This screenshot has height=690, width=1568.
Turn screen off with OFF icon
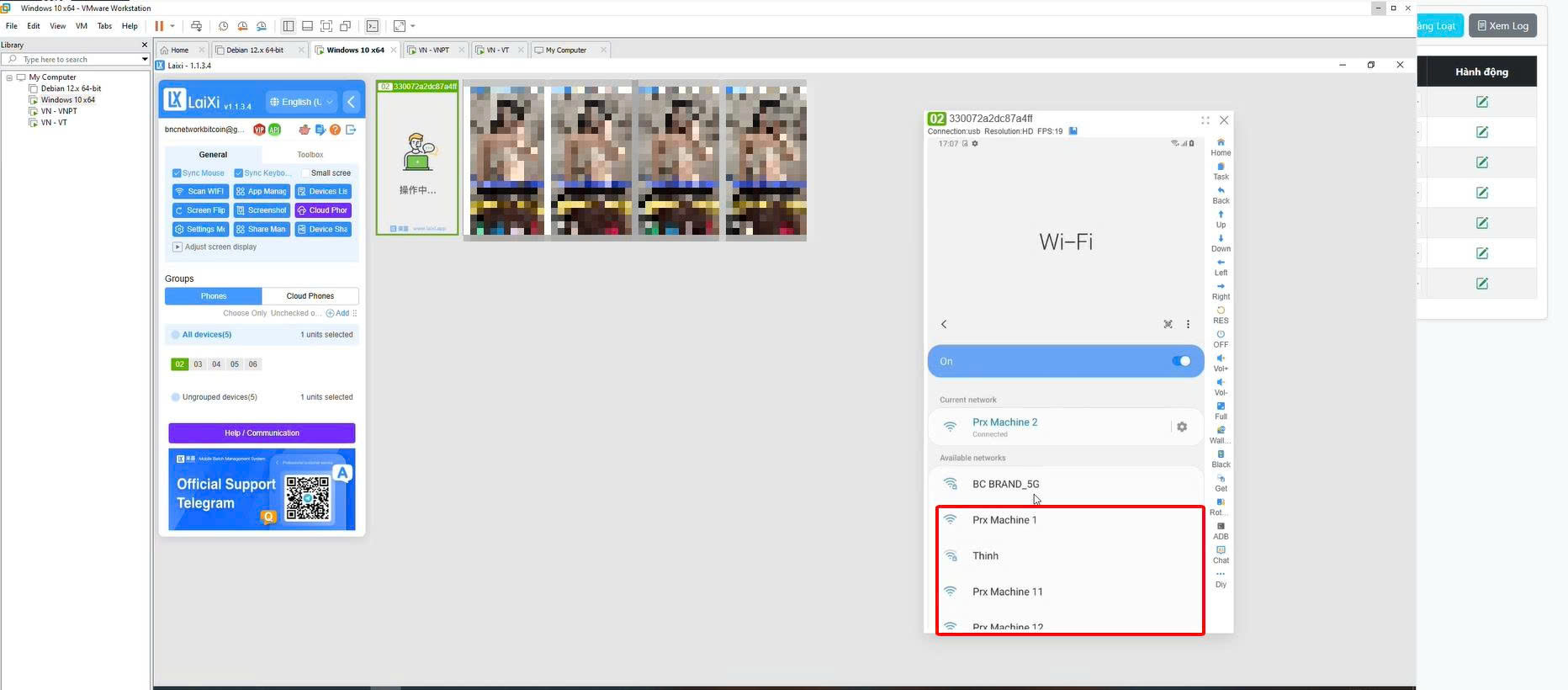click(1221, 334)
